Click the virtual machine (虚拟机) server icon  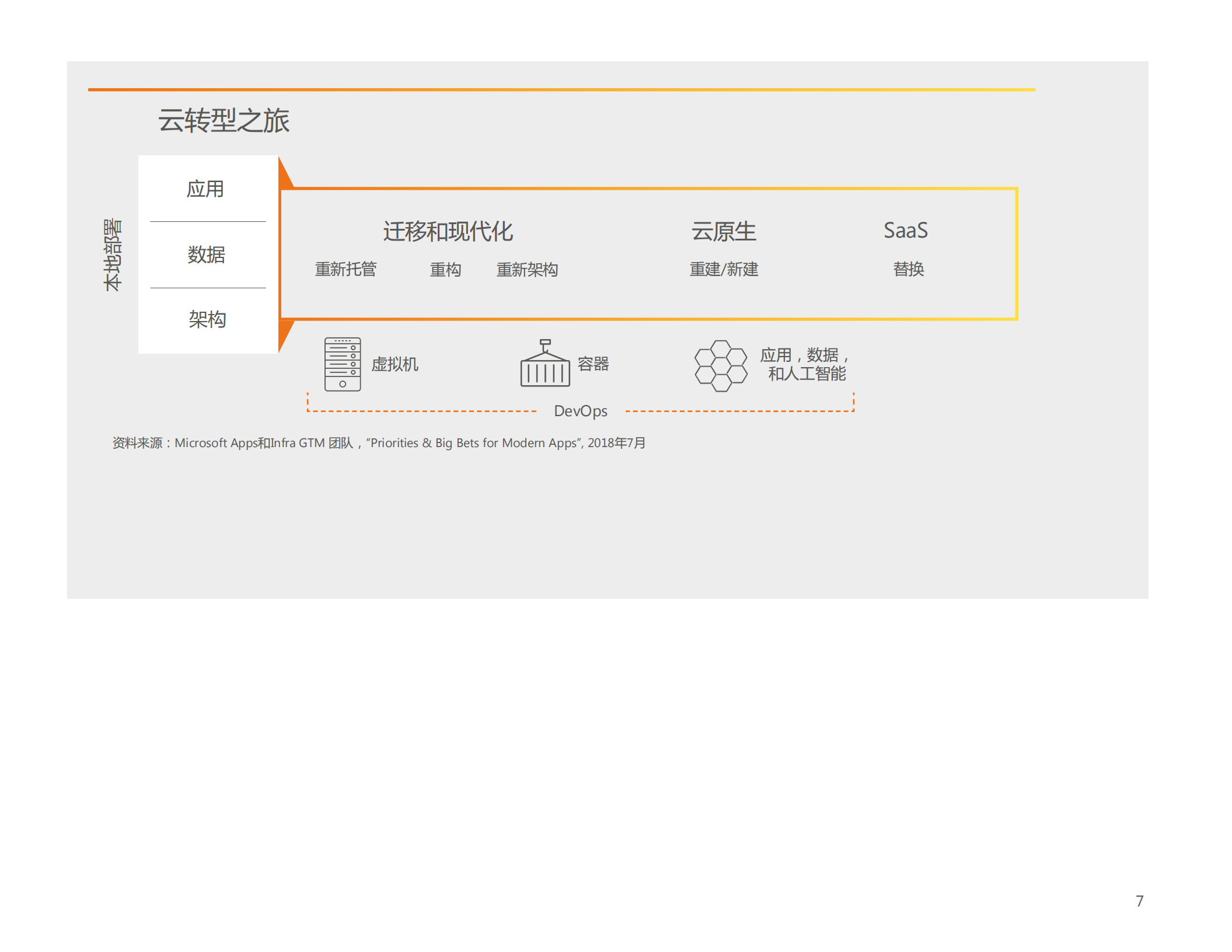[x=341, y=364]
